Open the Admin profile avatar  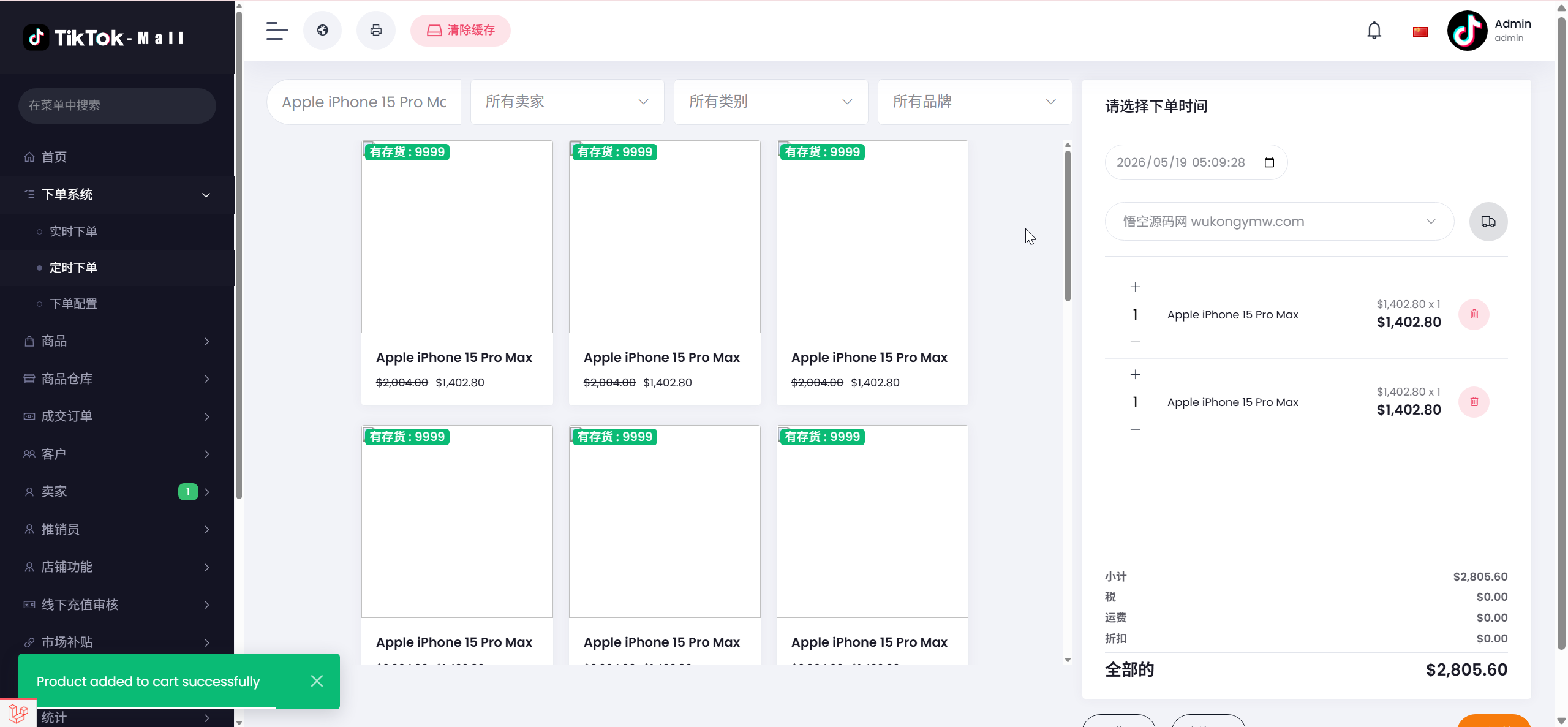pyautogui.click(x=1468, y=31)
